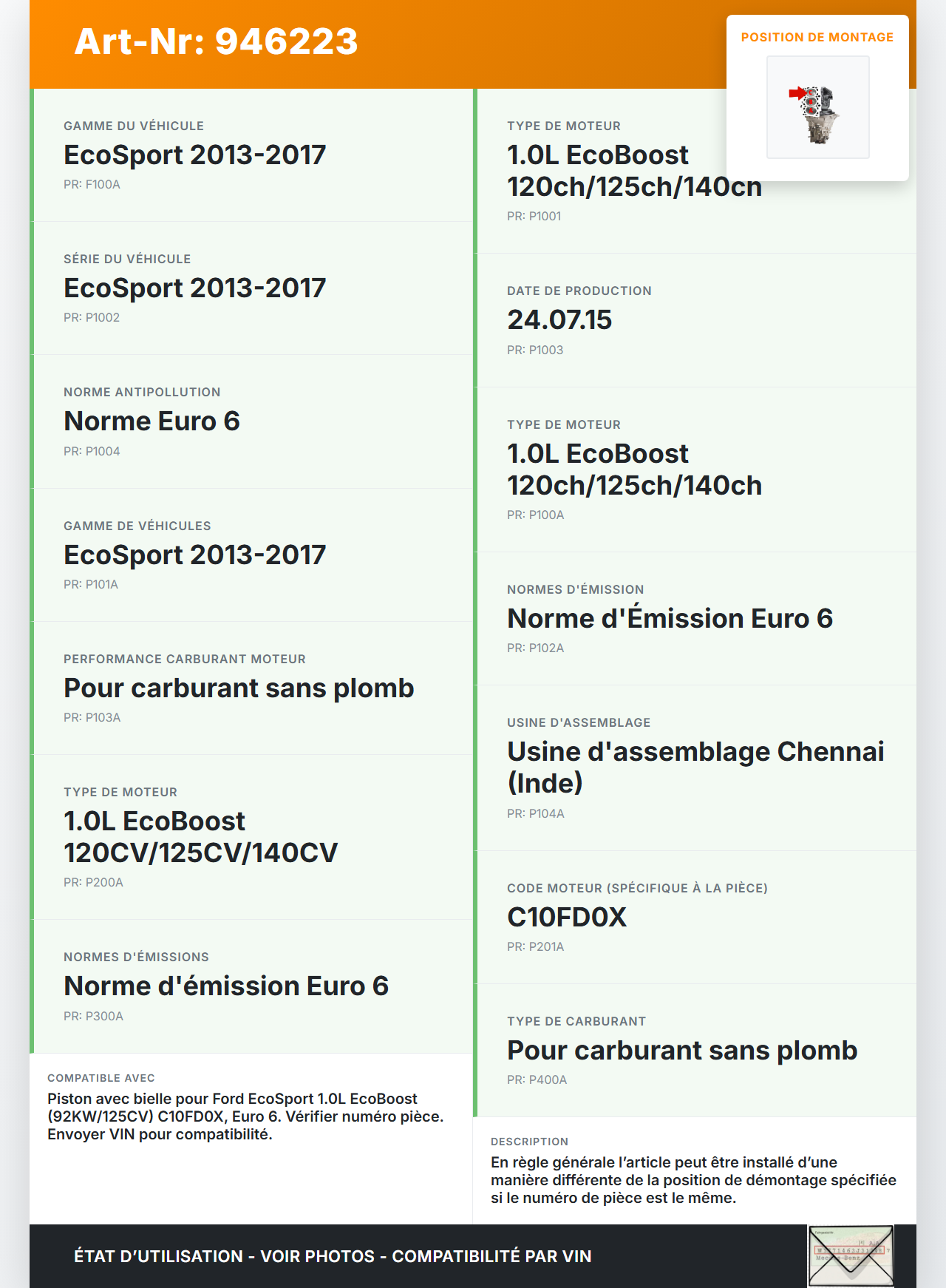This screenshot has width=946, height=1288.
Task: Click the Description paragraph about installation
Action: pyautogui.click(x=693, y=1180)
